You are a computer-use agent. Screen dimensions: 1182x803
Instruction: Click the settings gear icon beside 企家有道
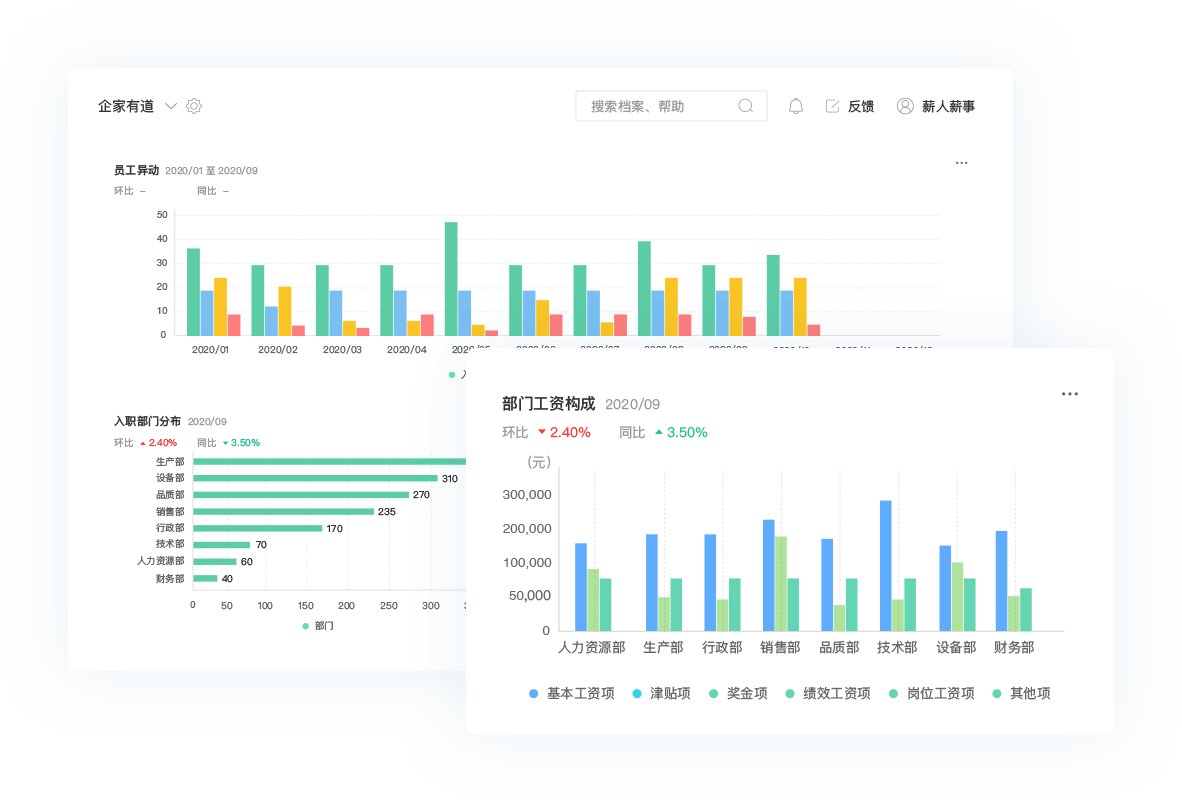click(194, 106)
